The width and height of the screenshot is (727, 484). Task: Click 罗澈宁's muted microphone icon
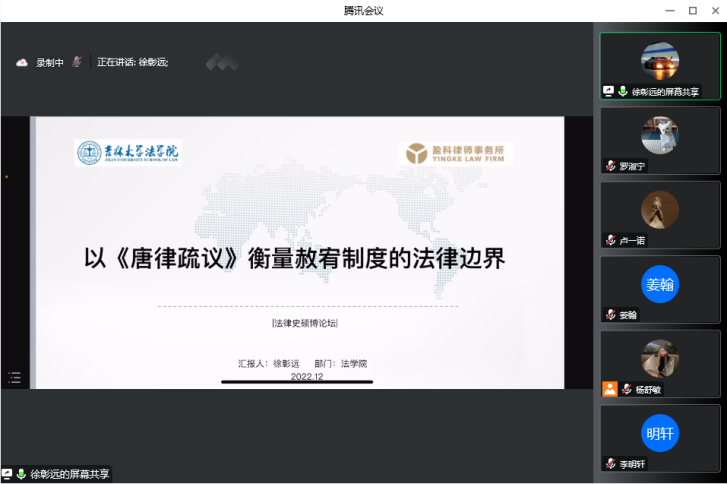610,166
